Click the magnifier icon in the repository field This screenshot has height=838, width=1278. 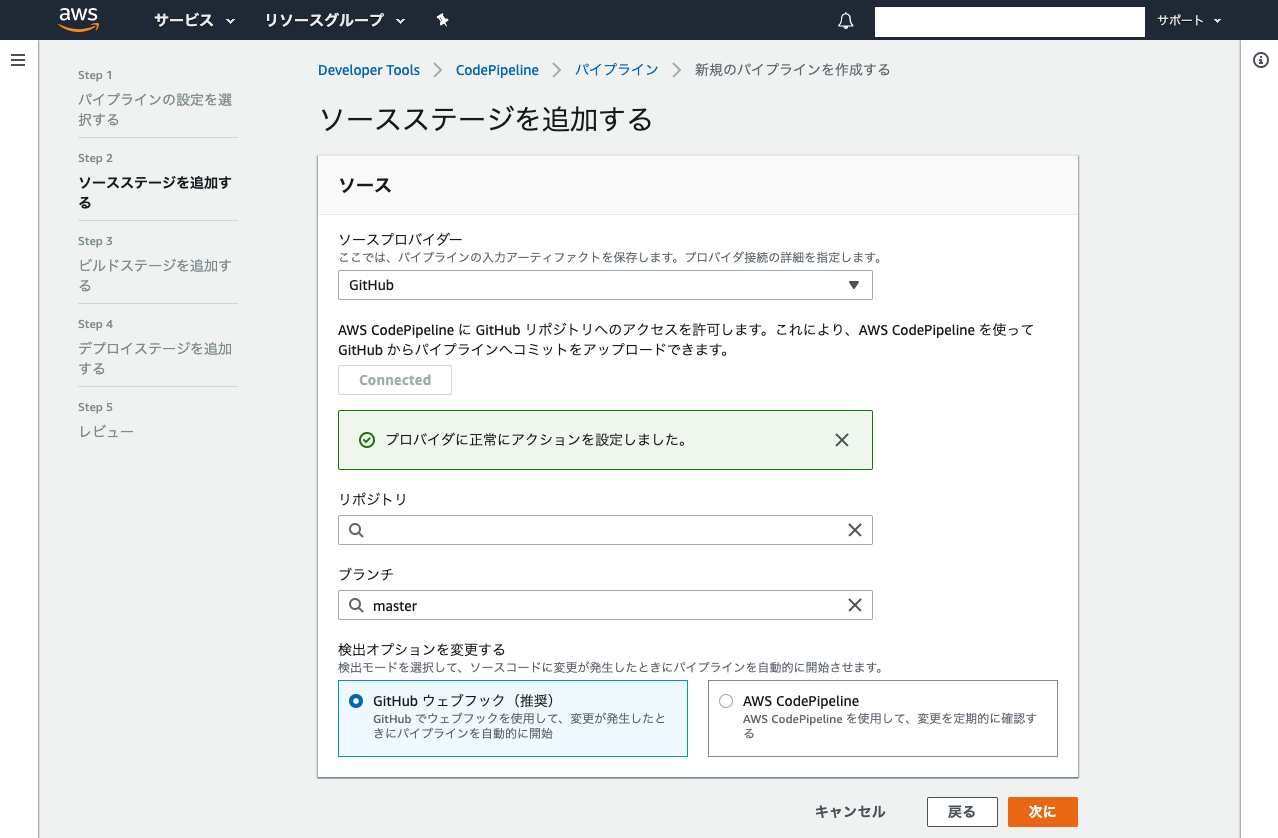[356, 529]
